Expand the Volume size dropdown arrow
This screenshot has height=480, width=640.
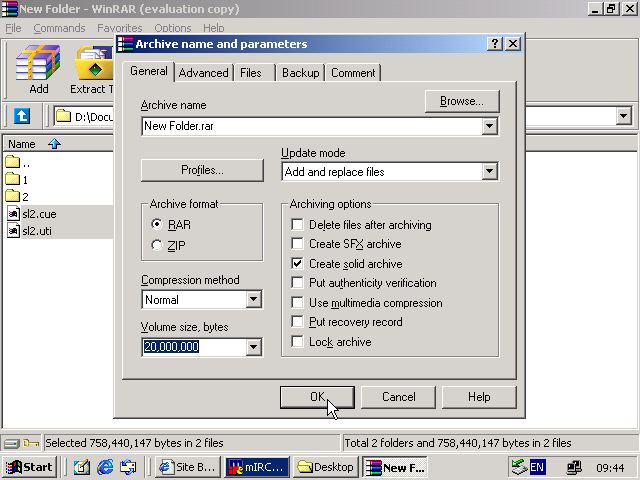(253, 347)
